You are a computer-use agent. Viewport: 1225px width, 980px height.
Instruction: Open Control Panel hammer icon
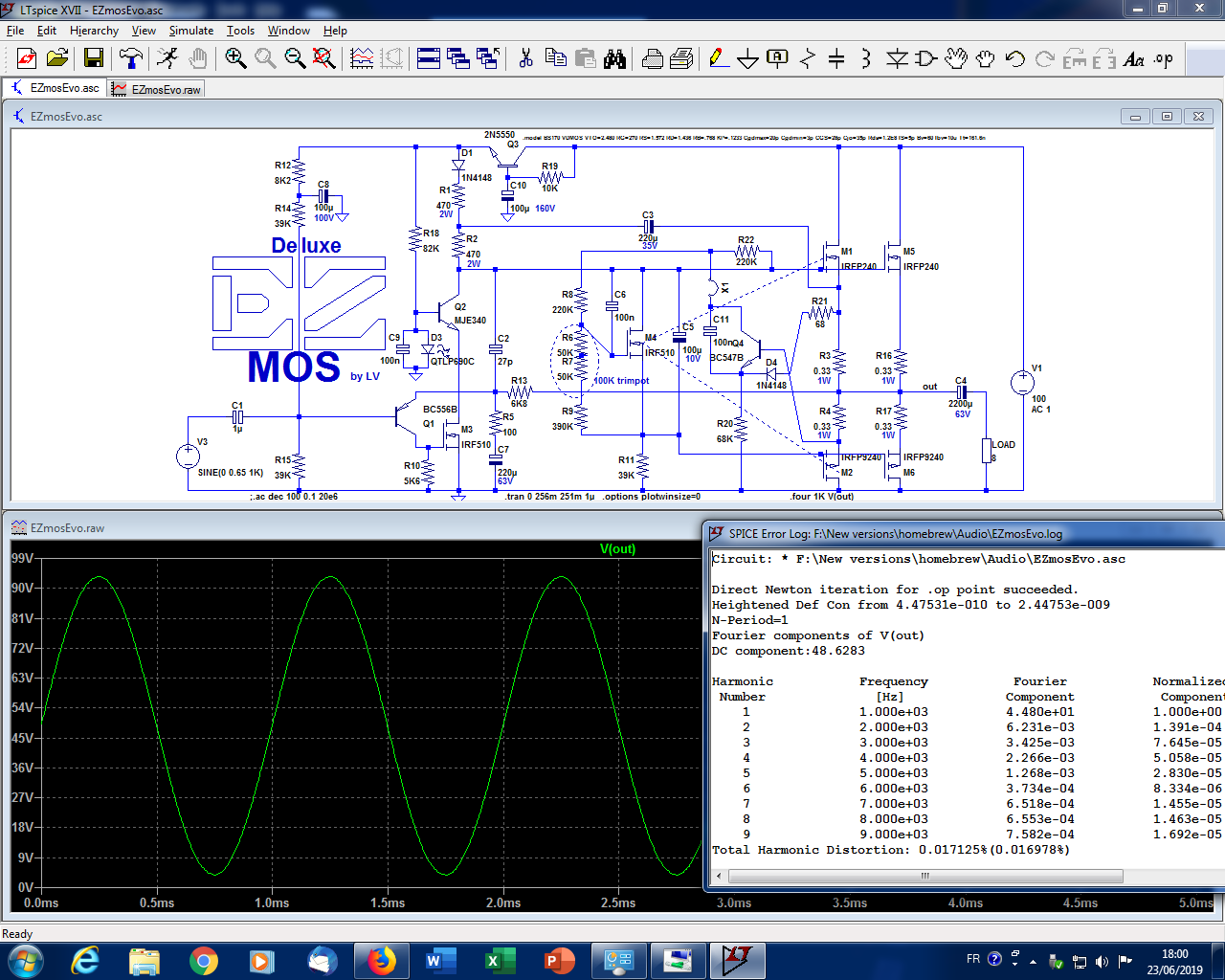point(131,58)
